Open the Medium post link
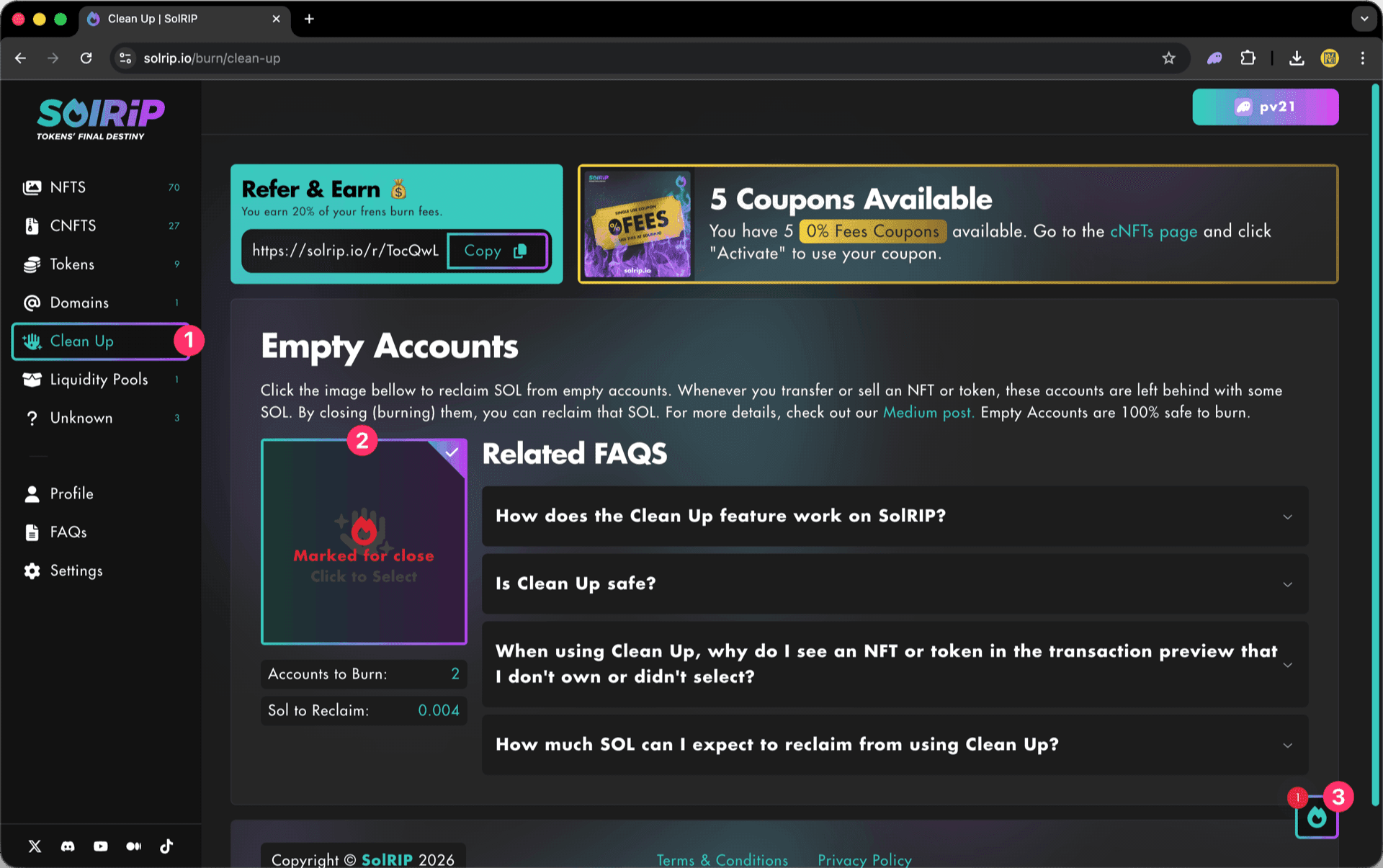 coord(928,413)
